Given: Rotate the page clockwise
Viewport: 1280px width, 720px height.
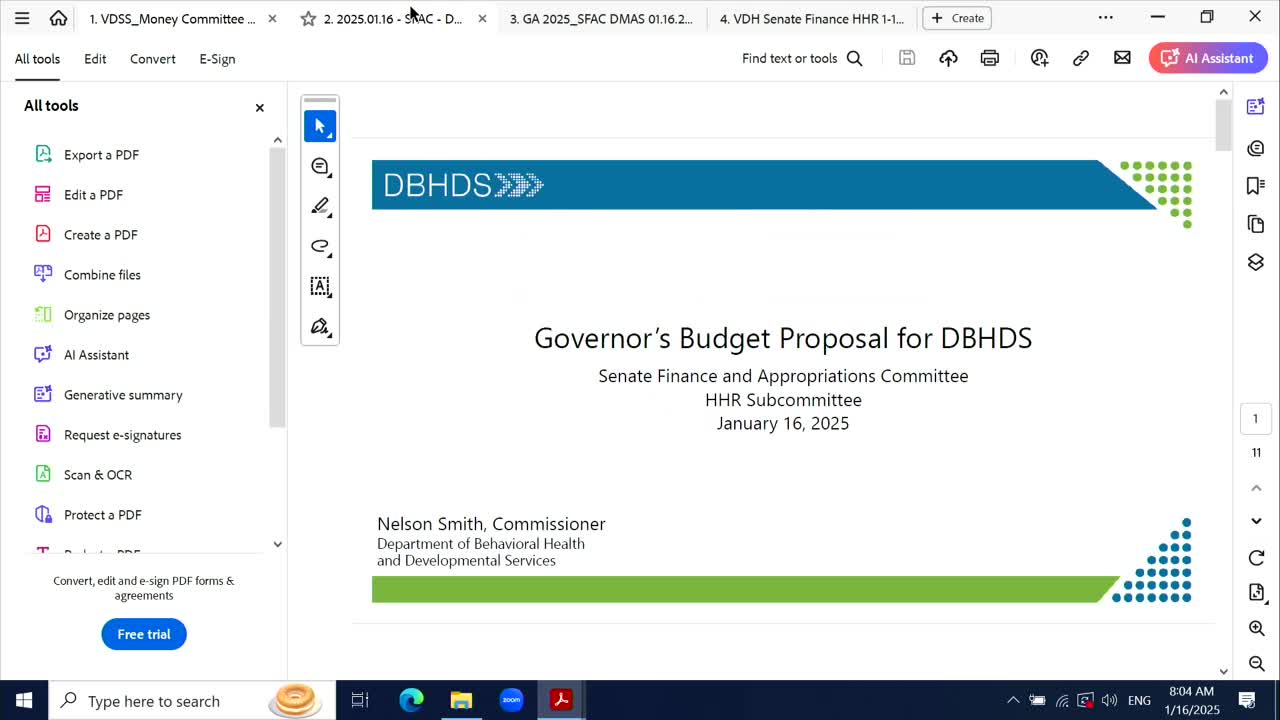Looking at the screenshot, I should [x=1256, y=558].
